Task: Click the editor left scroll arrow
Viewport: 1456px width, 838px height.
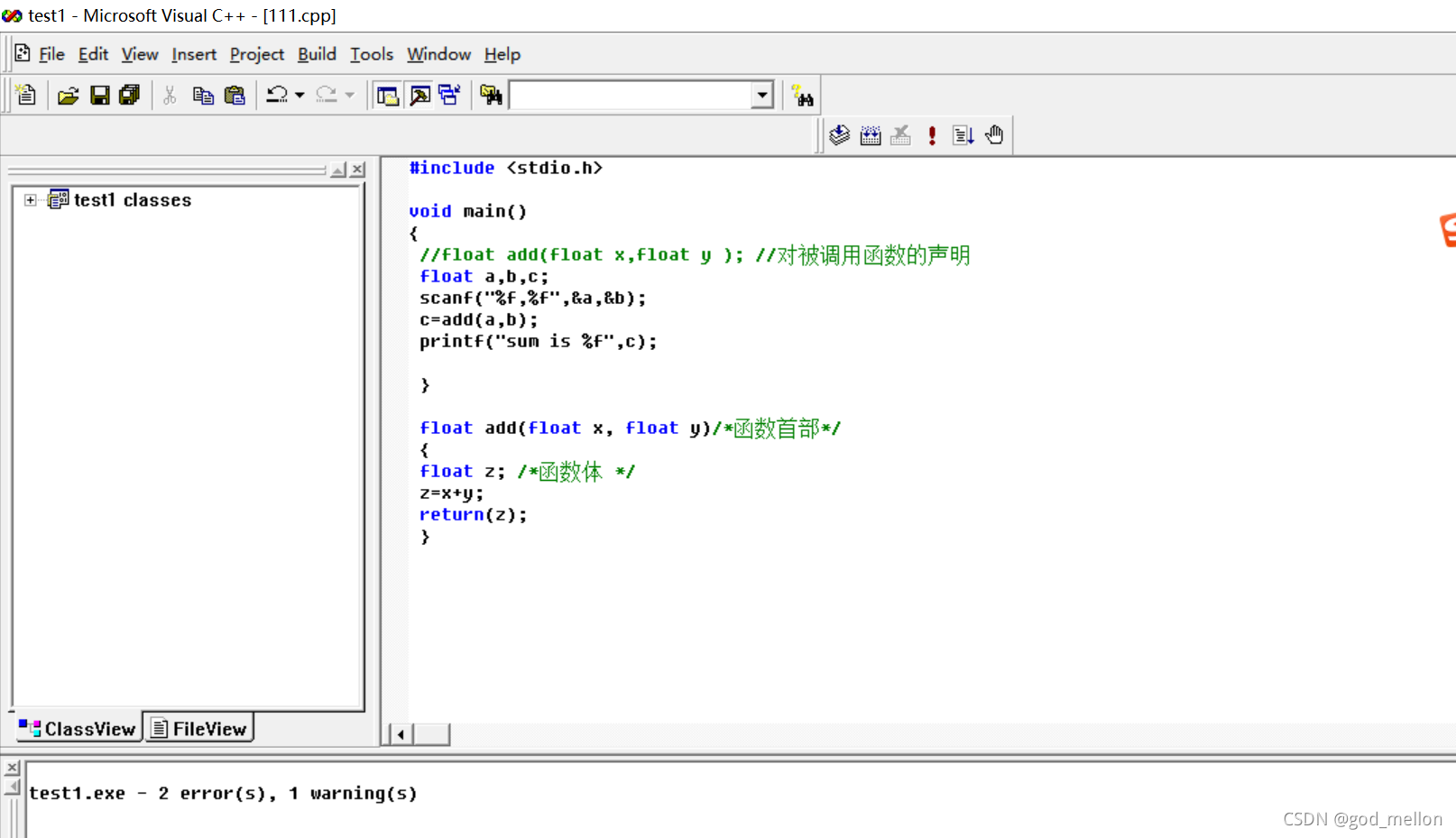Action: click(401, 734)
